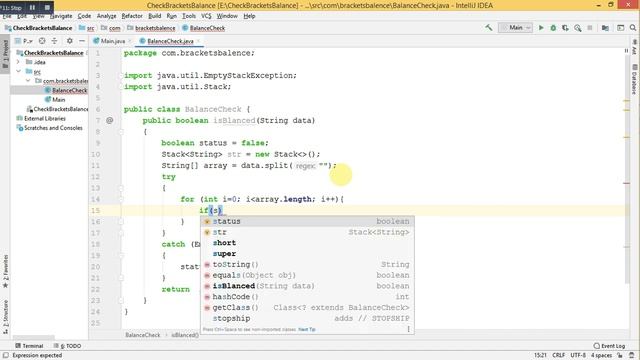Viewport: 640px width, 360px height.
Task: Open the Main run configuration dropdown
Action: (x=516, y=28)
